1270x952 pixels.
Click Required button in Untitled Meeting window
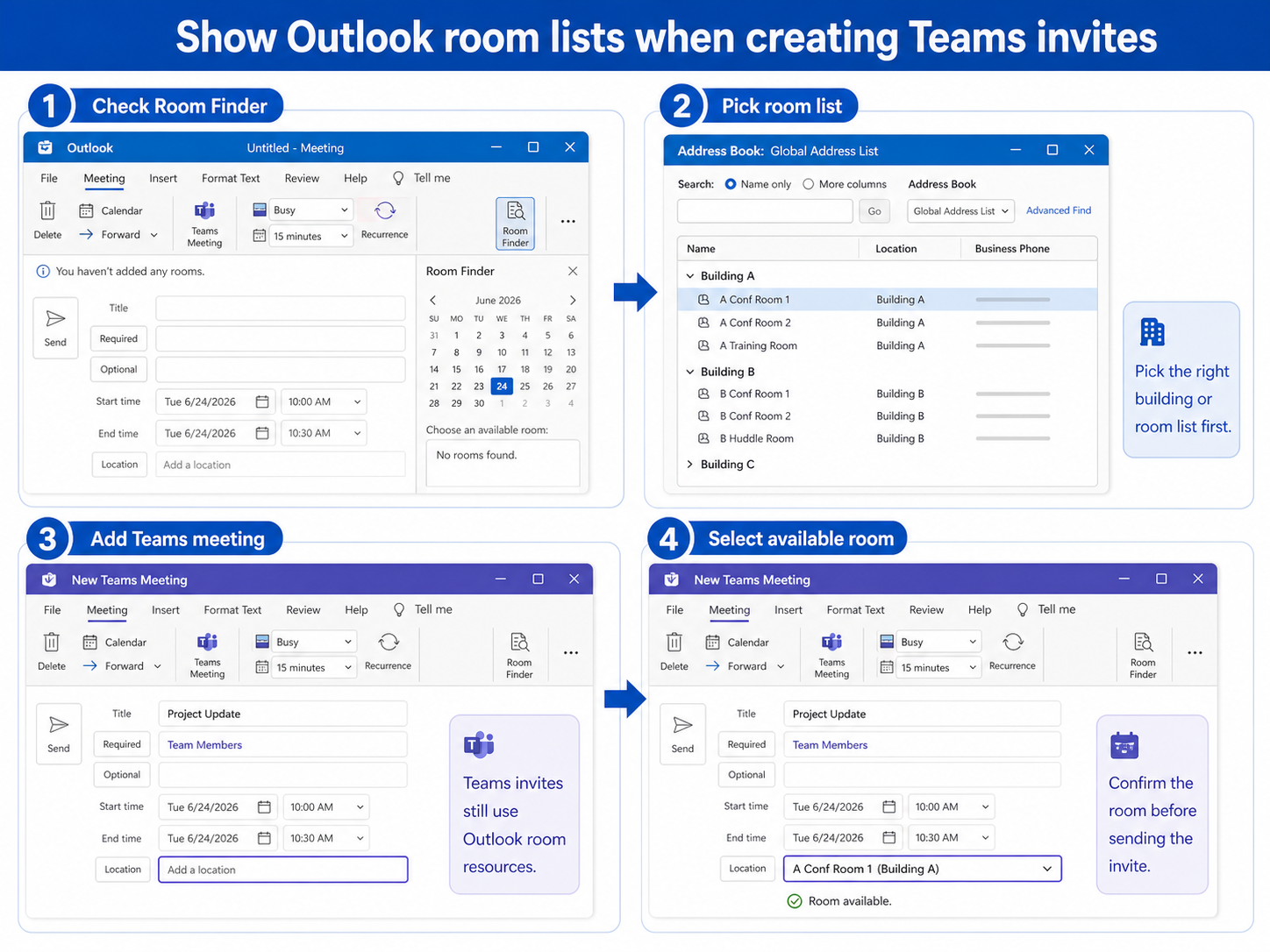(118, 338)
